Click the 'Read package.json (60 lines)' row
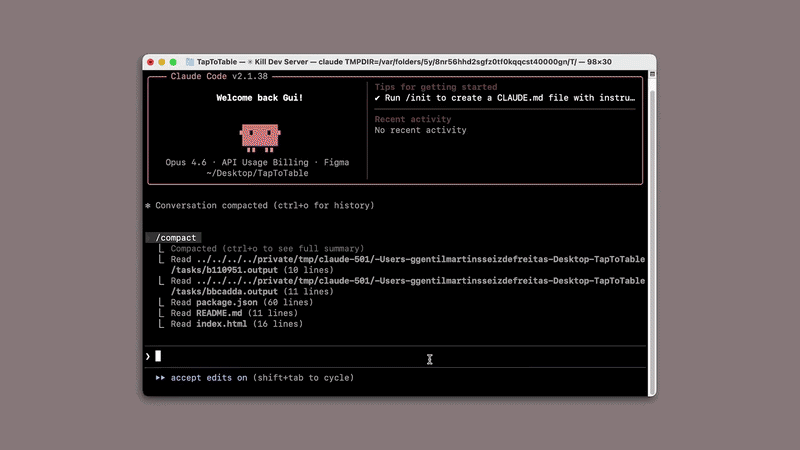The image size is (800, 450). (241, 302)
